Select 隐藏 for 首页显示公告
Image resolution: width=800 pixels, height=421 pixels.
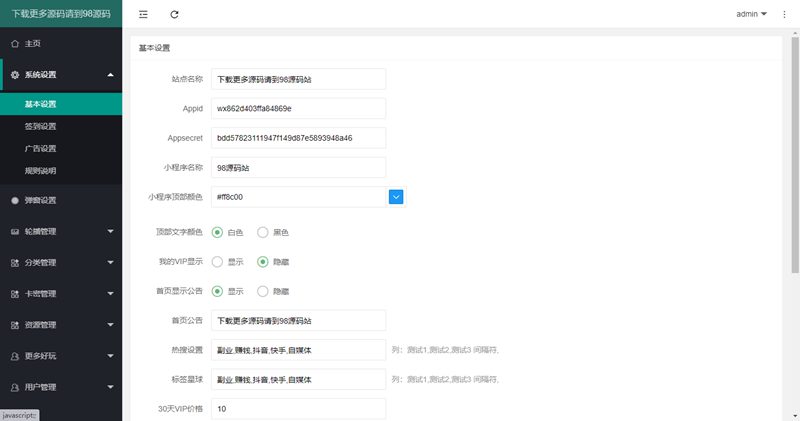coord(263,292)
